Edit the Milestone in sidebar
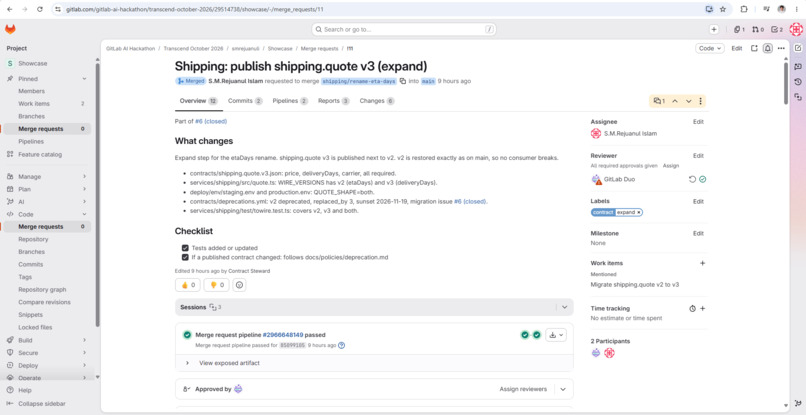 coord(698,233)
